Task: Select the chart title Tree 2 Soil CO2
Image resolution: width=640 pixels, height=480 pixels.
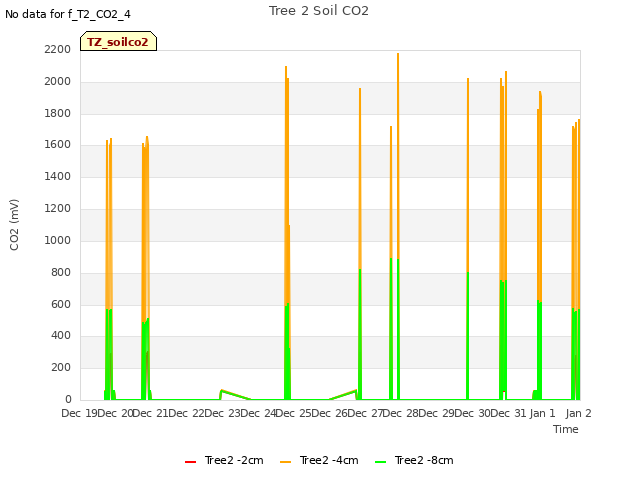Action: (318, 11)
